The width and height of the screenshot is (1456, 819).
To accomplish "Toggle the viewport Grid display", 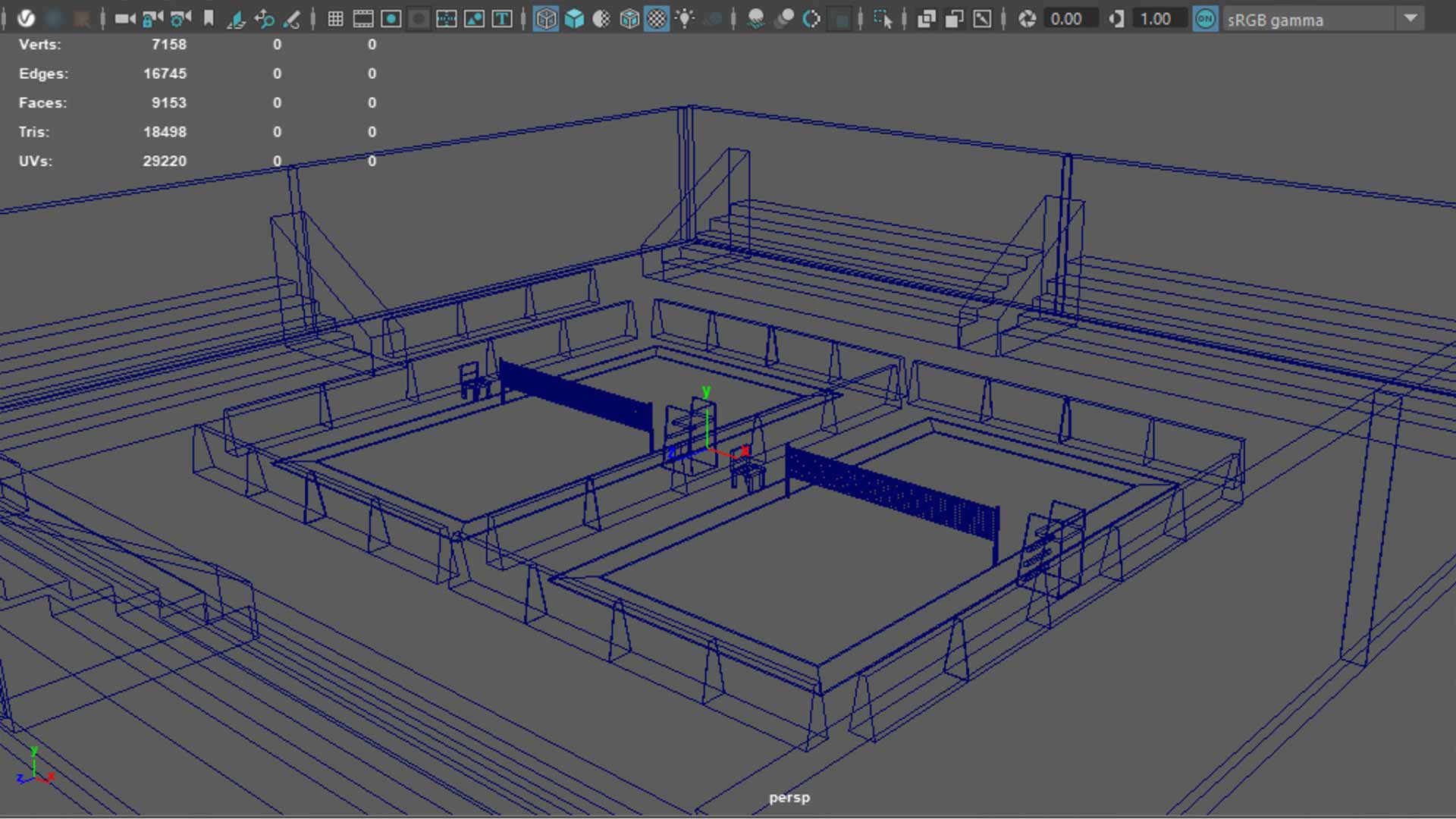I will point(335,19).
